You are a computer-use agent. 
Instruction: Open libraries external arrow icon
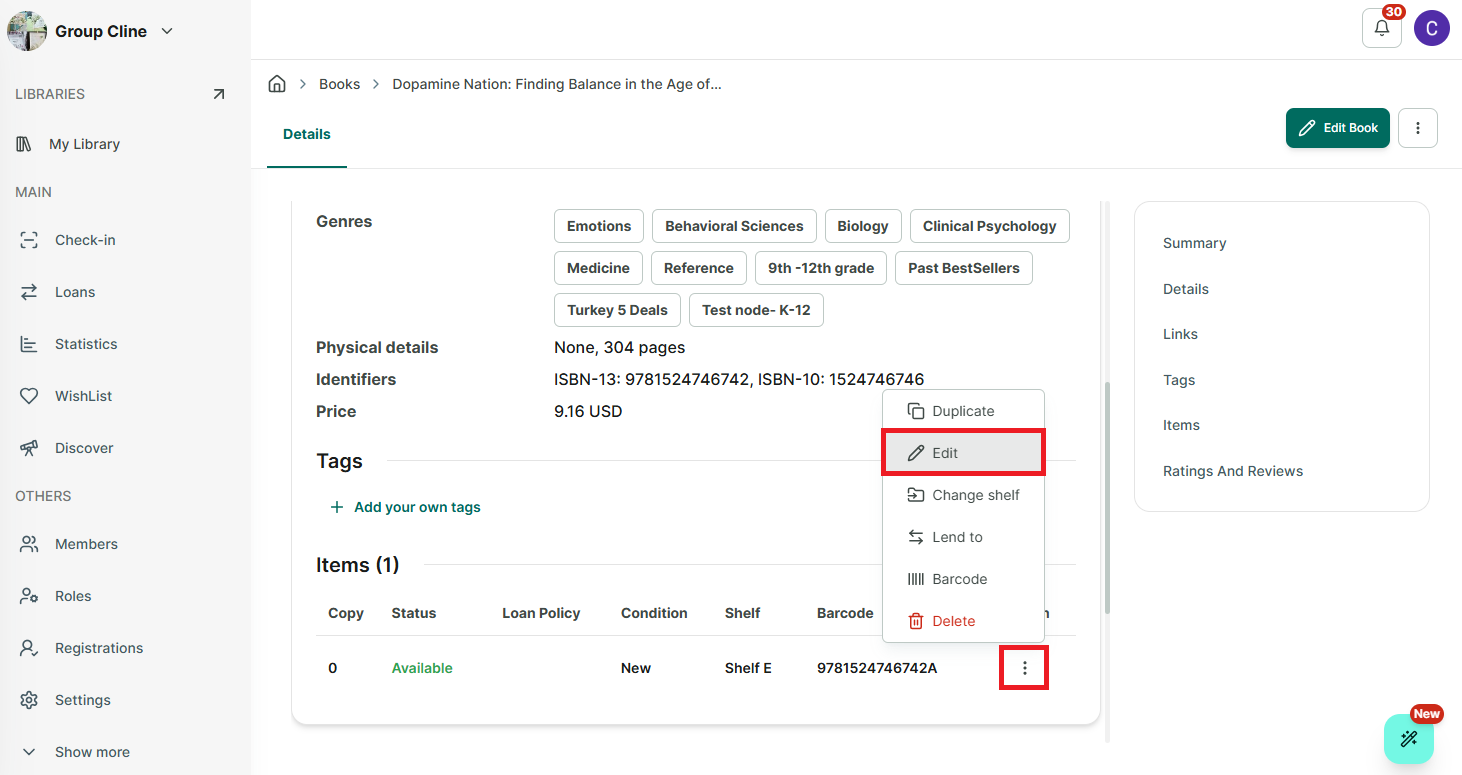pyautogui.click(x=219, y=94)
